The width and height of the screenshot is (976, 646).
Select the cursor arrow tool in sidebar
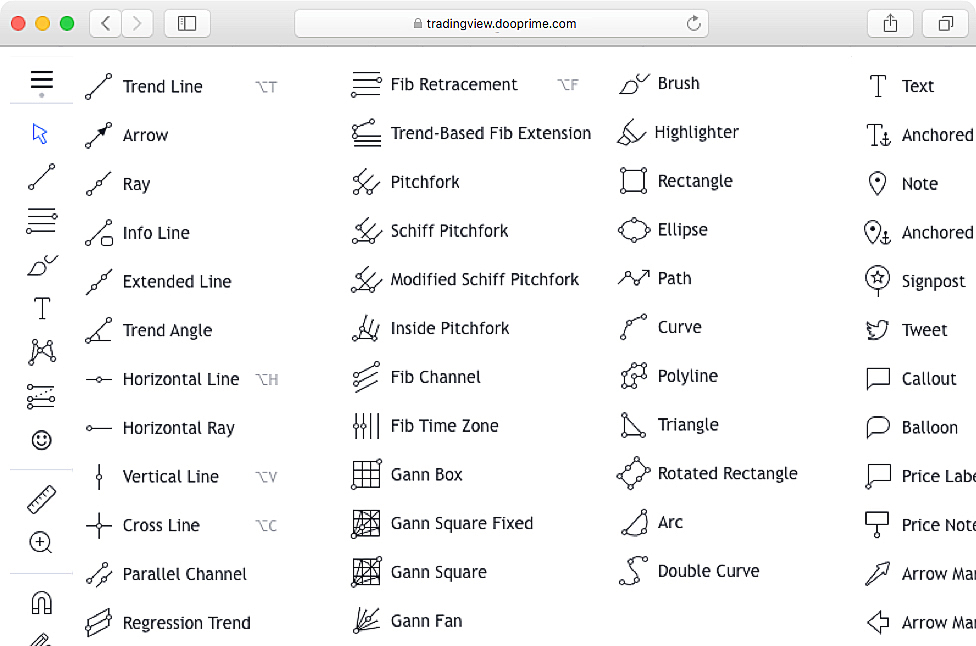[41, 134]
